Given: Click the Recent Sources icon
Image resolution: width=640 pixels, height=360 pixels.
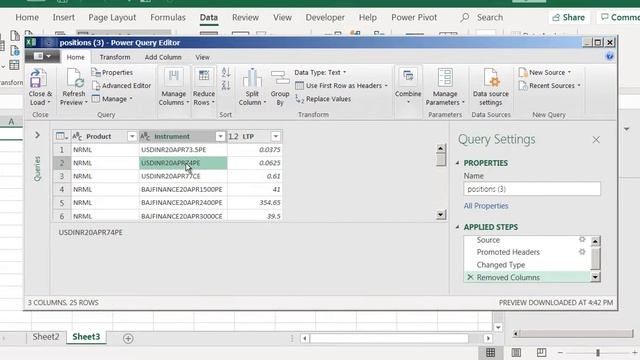Looking at the screenshot, I should pyautogui.click(x=523, y=86).
